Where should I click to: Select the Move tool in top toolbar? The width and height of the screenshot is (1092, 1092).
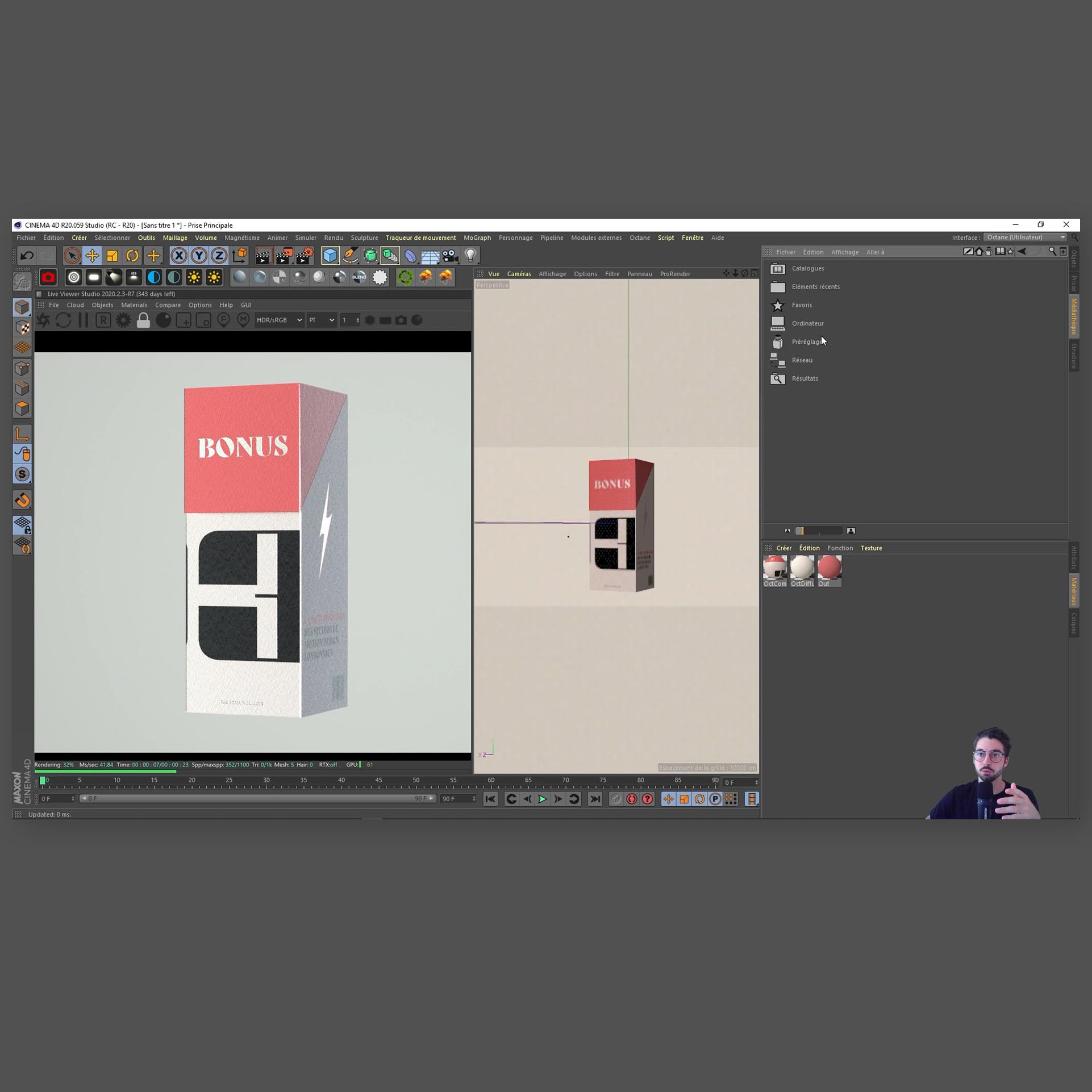(x=92, y=256)
